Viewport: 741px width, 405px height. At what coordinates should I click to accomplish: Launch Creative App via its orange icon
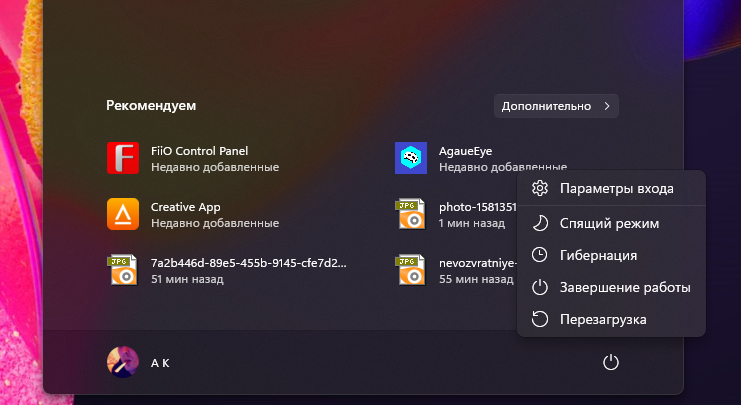tap(122, 214)
